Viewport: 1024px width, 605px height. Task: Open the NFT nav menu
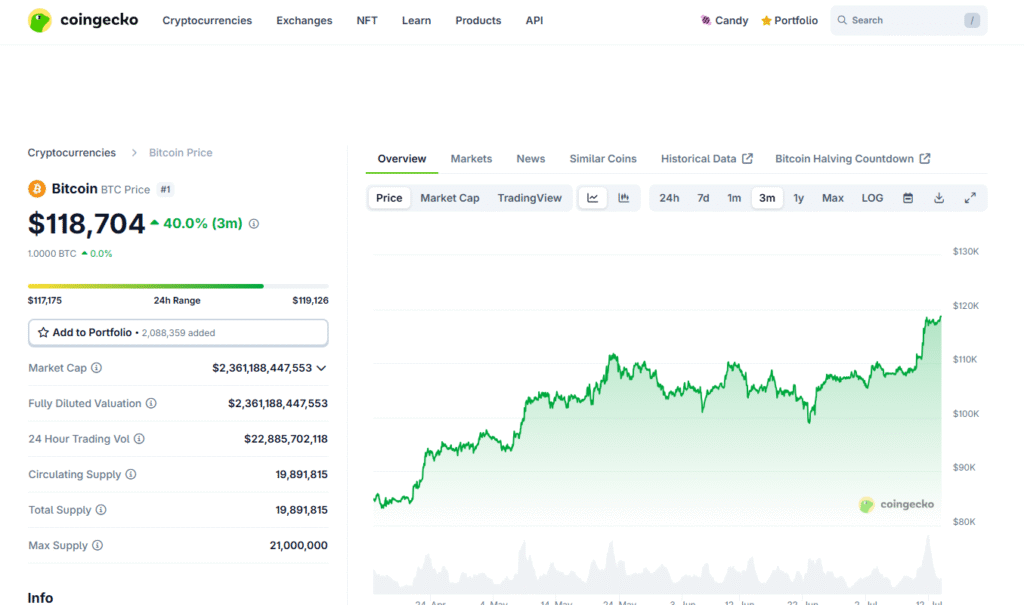pyautogui.click(x=367, y=21)
